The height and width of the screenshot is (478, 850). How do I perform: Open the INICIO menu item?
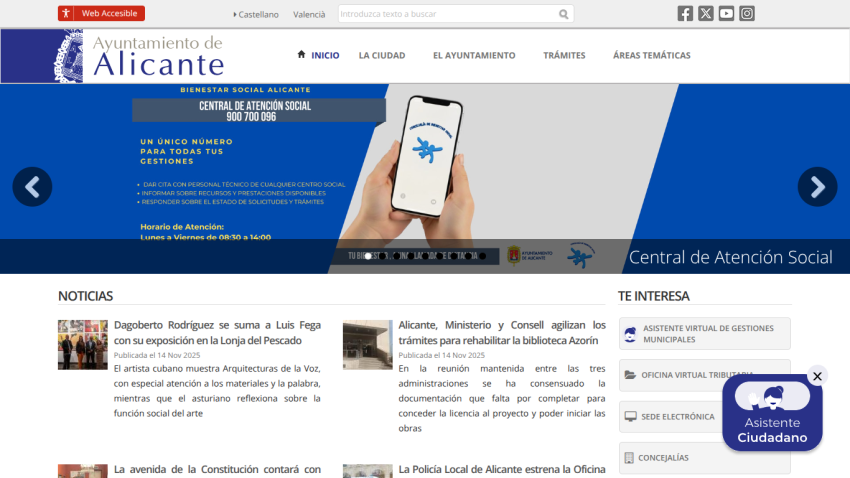point(325,55)
